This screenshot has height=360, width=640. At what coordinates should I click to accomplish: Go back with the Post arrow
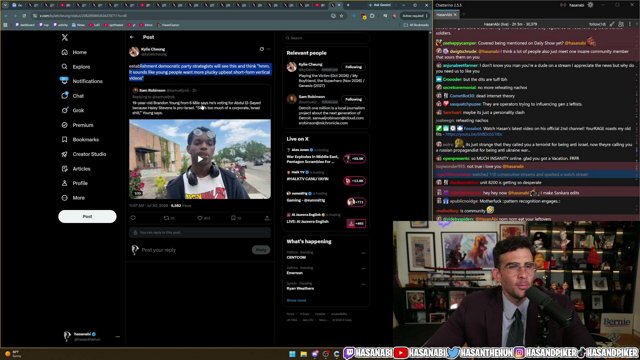[x=132, y=37]
